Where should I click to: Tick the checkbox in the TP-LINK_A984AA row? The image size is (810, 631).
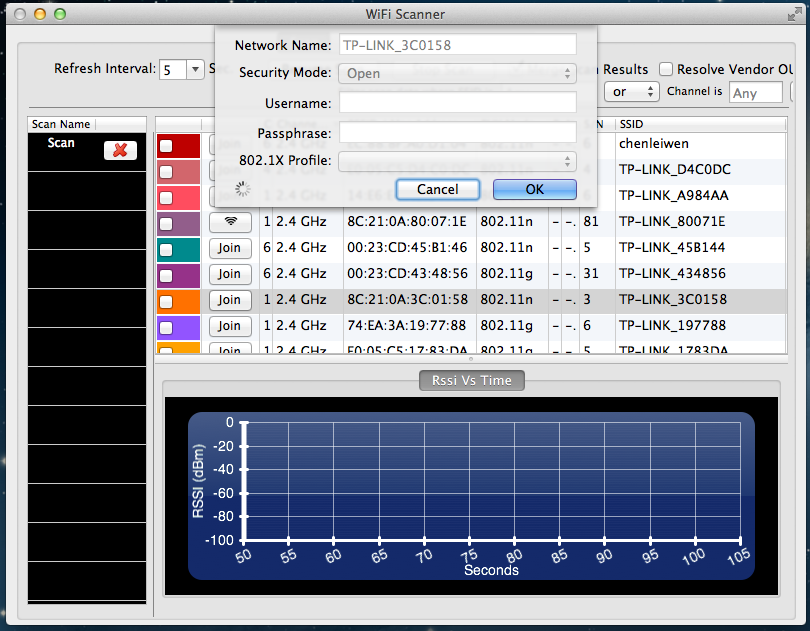(x=166, y=198)
